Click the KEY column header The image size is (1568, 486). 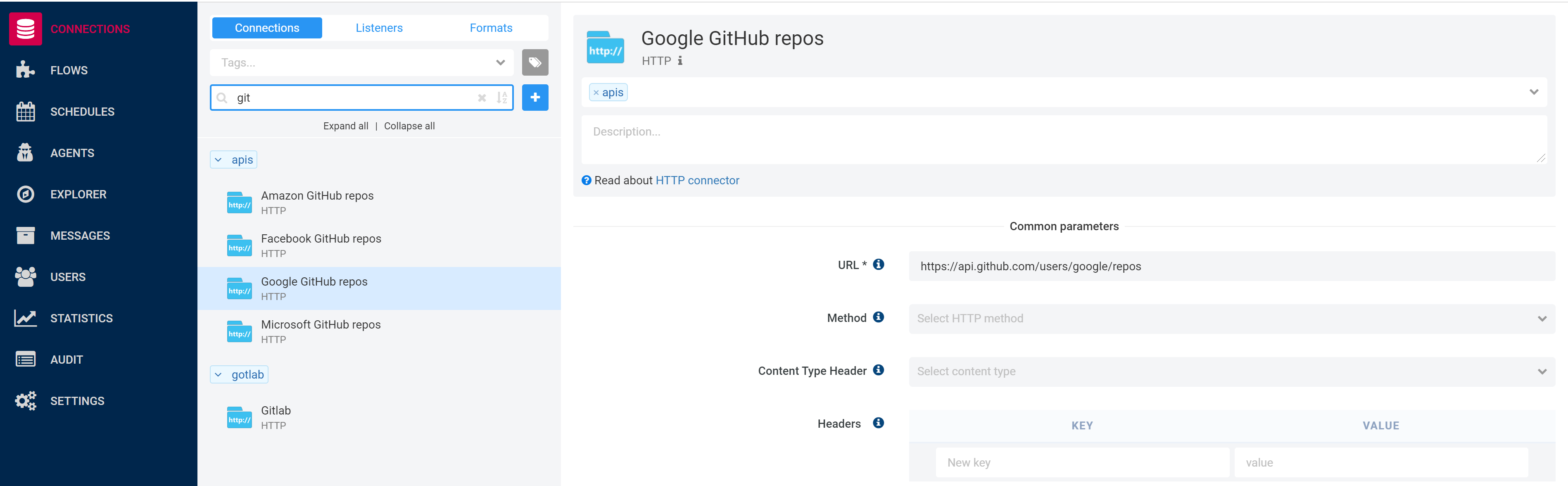[1082, 426]
